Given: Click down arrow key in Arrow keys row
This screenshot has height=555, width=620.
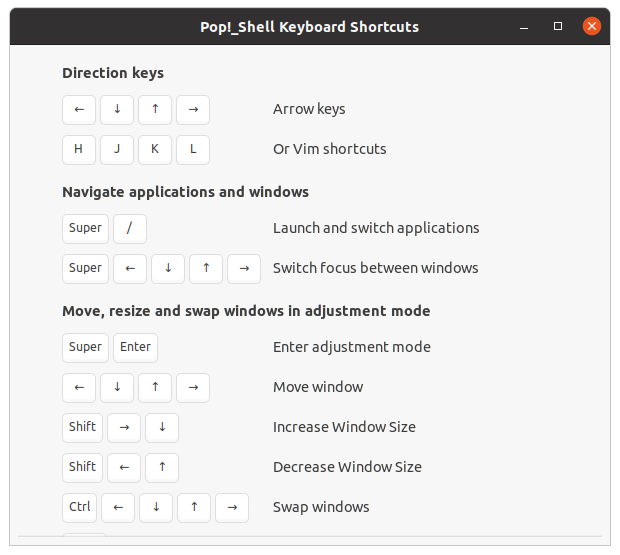Looking at the screenshot, I should [x=117, y=109].
